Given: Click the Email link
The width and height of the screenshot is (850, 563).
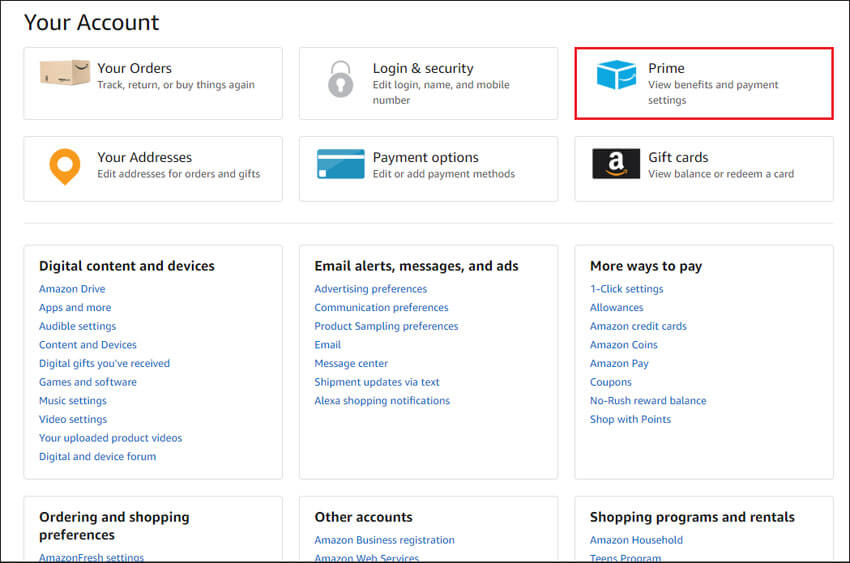Looking at the screenshot, I should [x=327, y=345].
